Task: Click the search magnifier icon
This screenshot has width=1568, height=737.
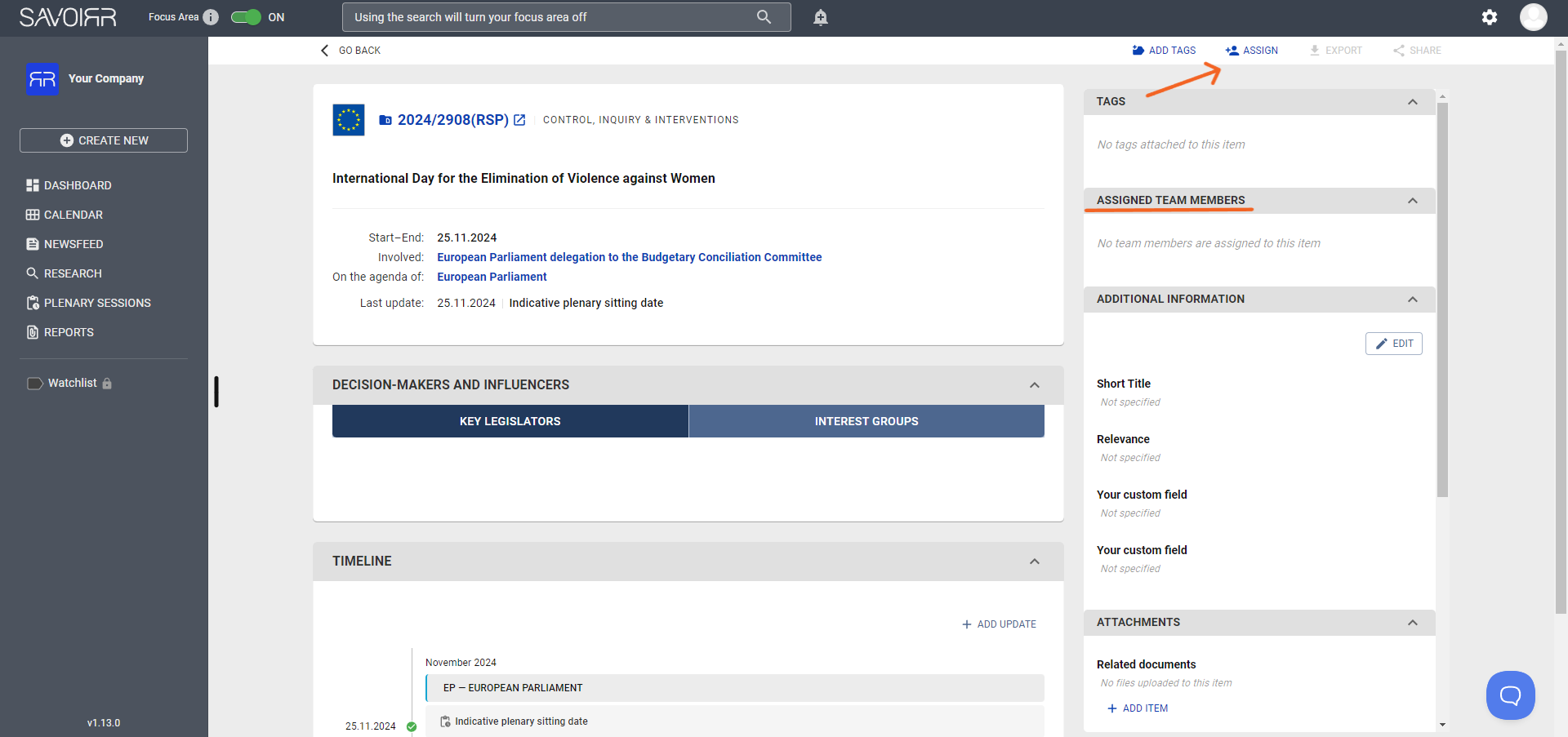Action: coord(764,17)
